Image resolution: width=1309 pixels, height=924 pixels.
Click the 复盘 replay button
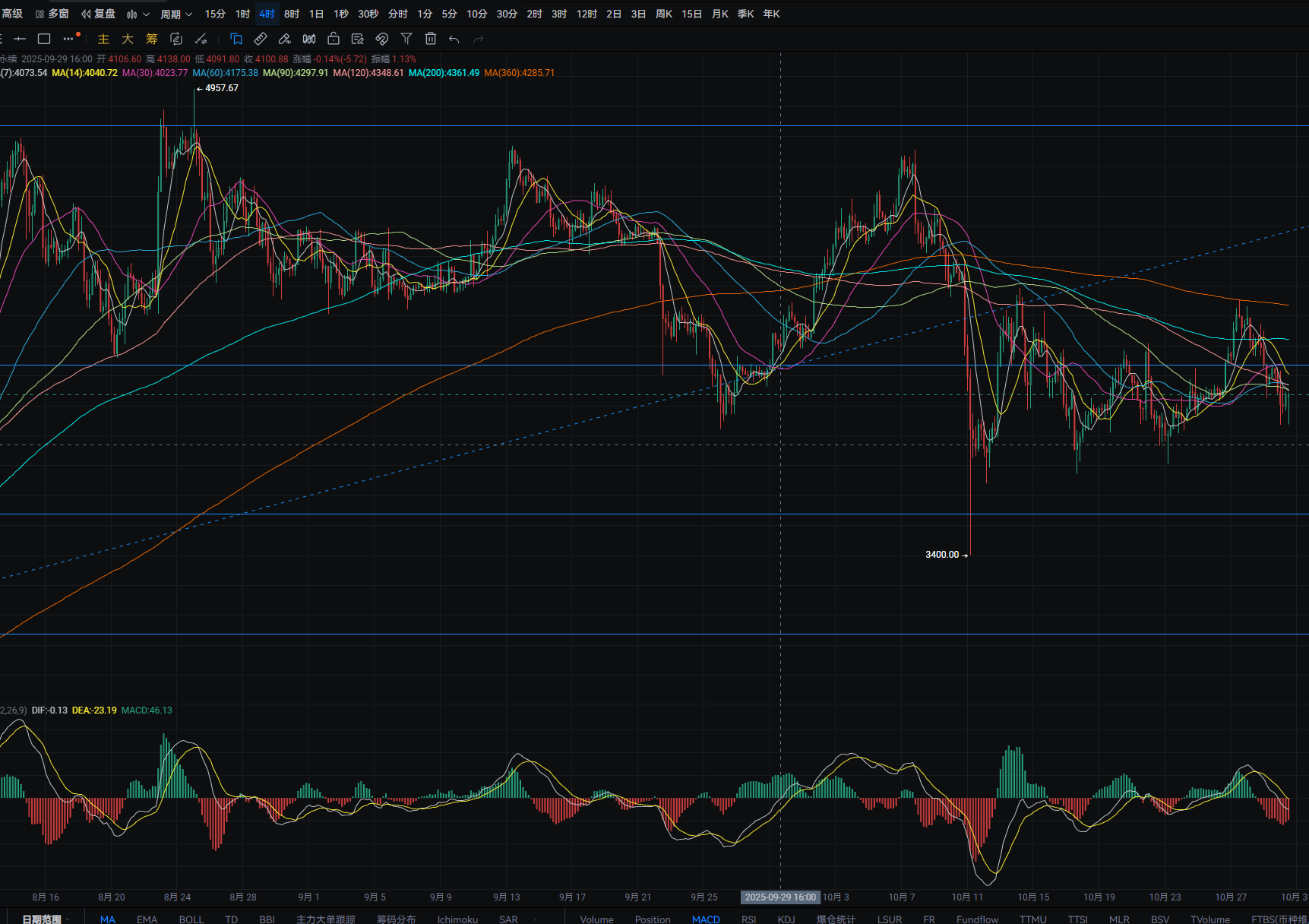point(99,14)
